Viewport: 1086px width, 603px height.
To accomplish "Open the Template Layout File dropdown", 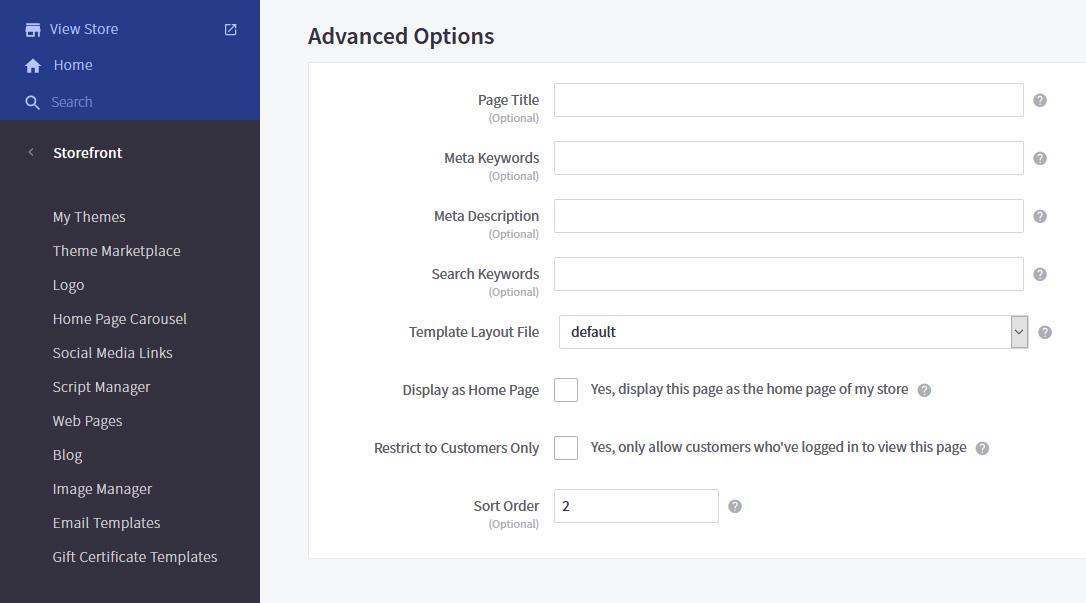I will (x=1018, y=331).
